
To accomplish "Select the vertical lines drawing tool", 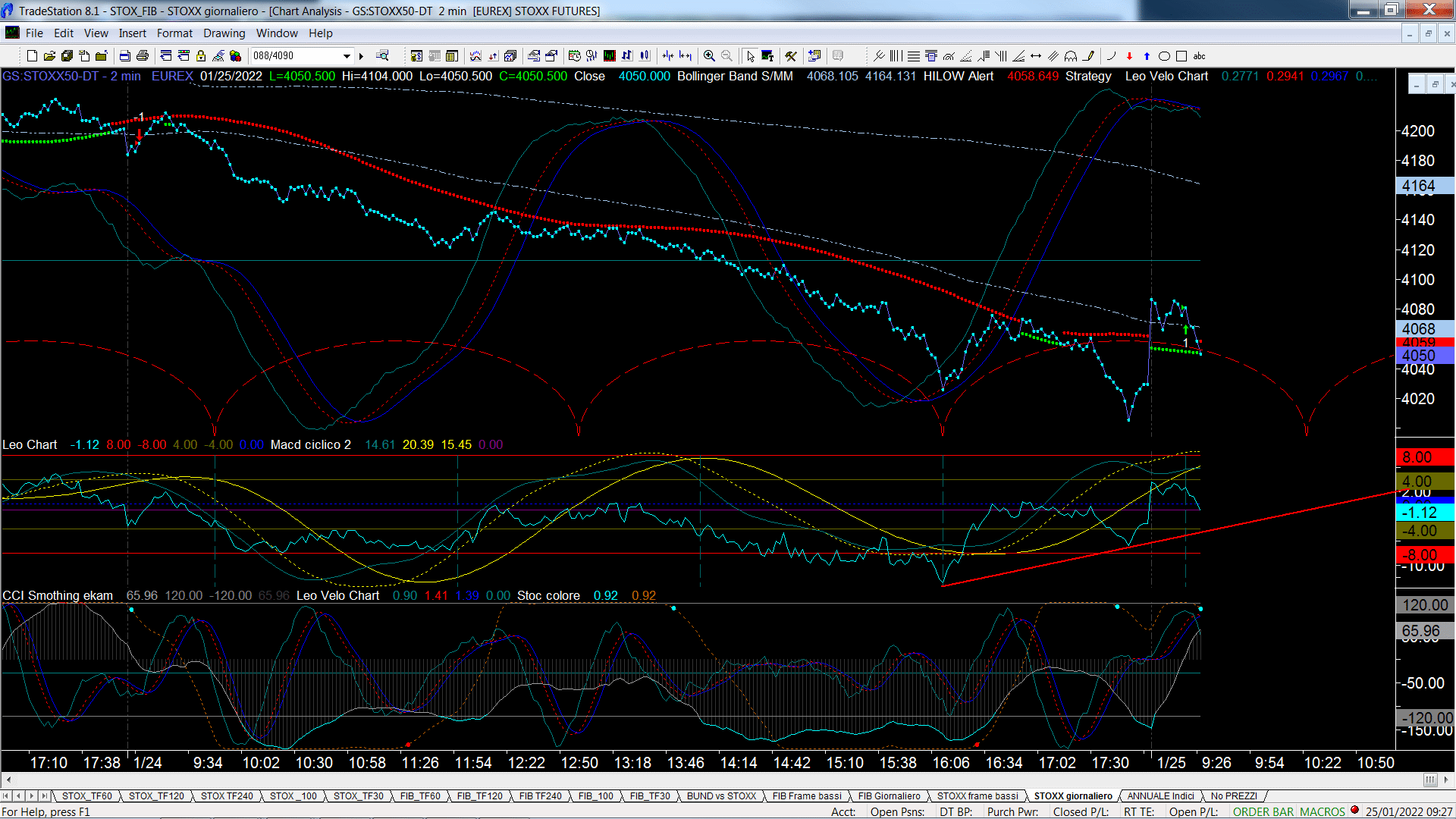I will (x=896, y=56).
